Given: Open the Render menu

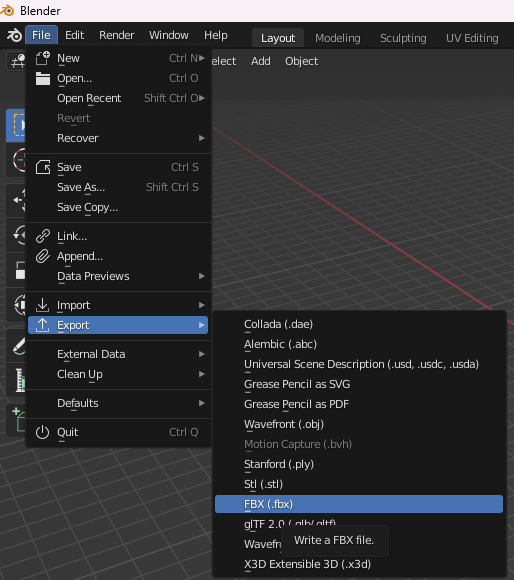Looking at the screenshot, I should click(x=116, y=35).
